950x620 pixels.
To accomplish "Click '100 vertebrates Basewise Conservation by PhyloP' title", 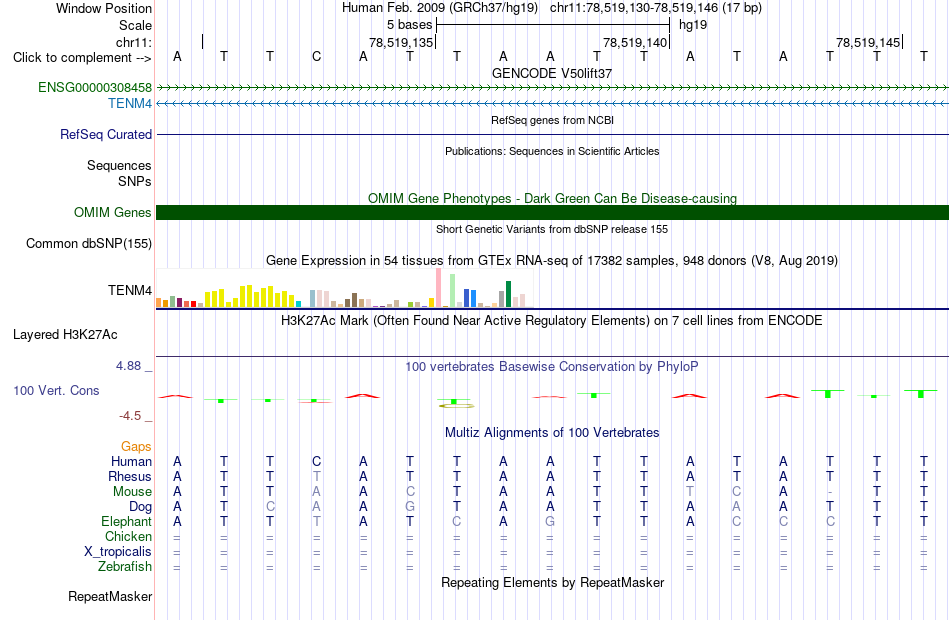I will pos(552,366).
